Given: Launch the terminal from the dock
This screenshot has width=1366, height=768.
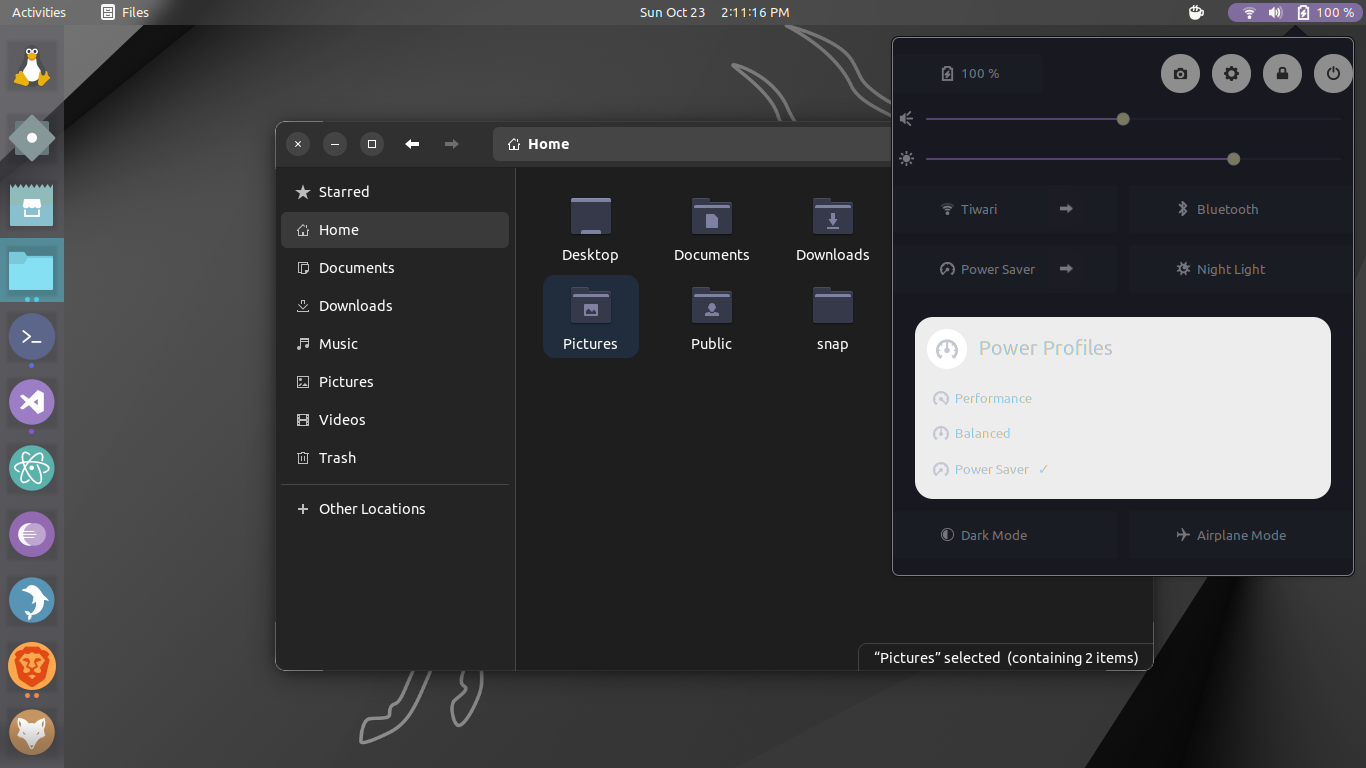Looking at the screenshot, I should [31, 337].
